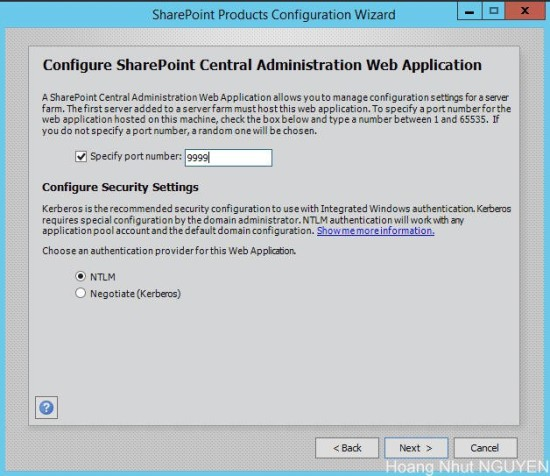Screen dimensions: 550x476
Task: Open the Show me more information link
Action: point(376,231)
